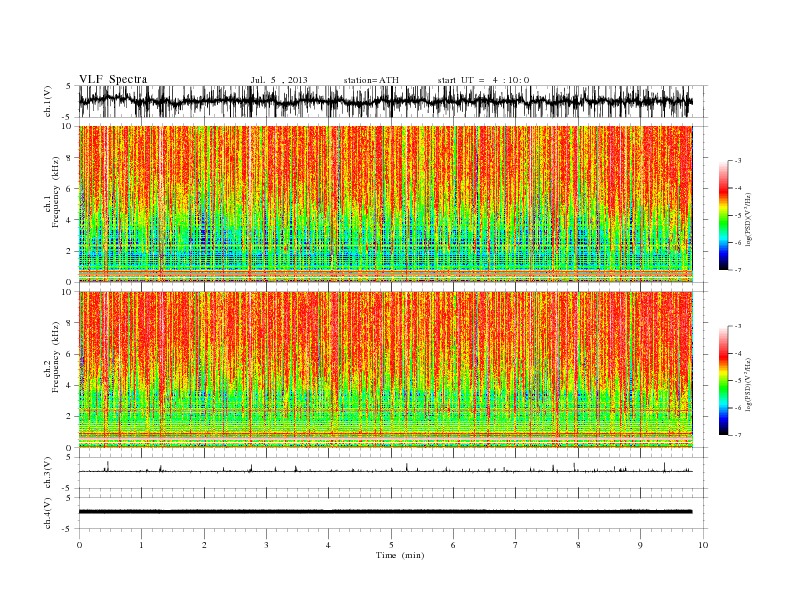Click the "-7" tick on the ch.2 colorbar
Screen dimensions: 792x612
tap(738, 435)
